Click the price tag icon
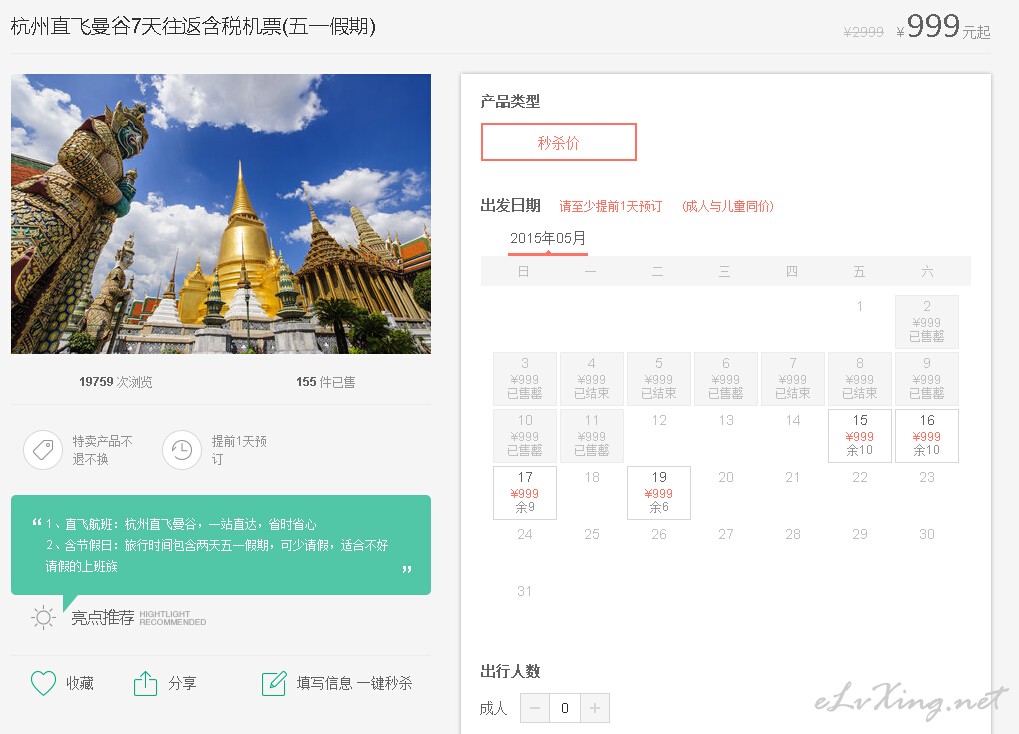Screen dimensions: 1019x734 pyautogui.click(x=43, y=450)
